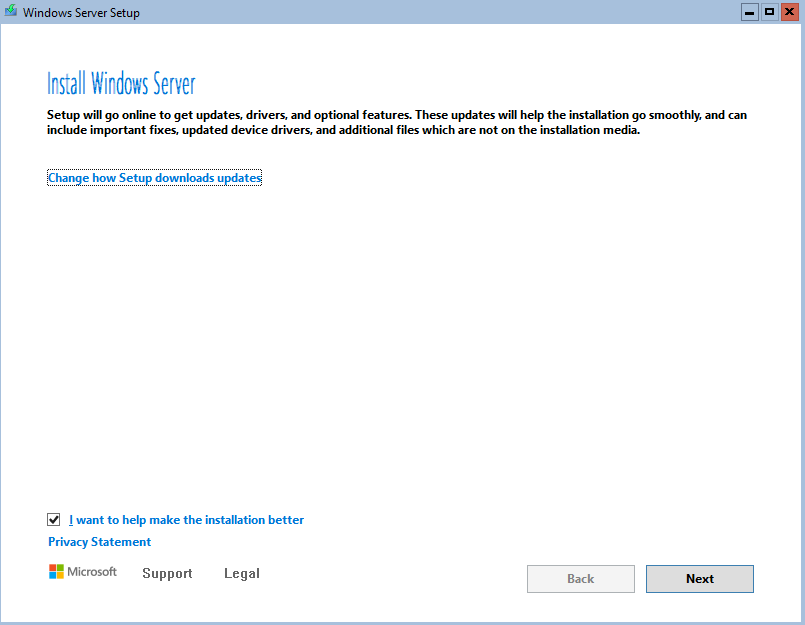Click the Microsoft four-square logo

[x=57, y=571]
